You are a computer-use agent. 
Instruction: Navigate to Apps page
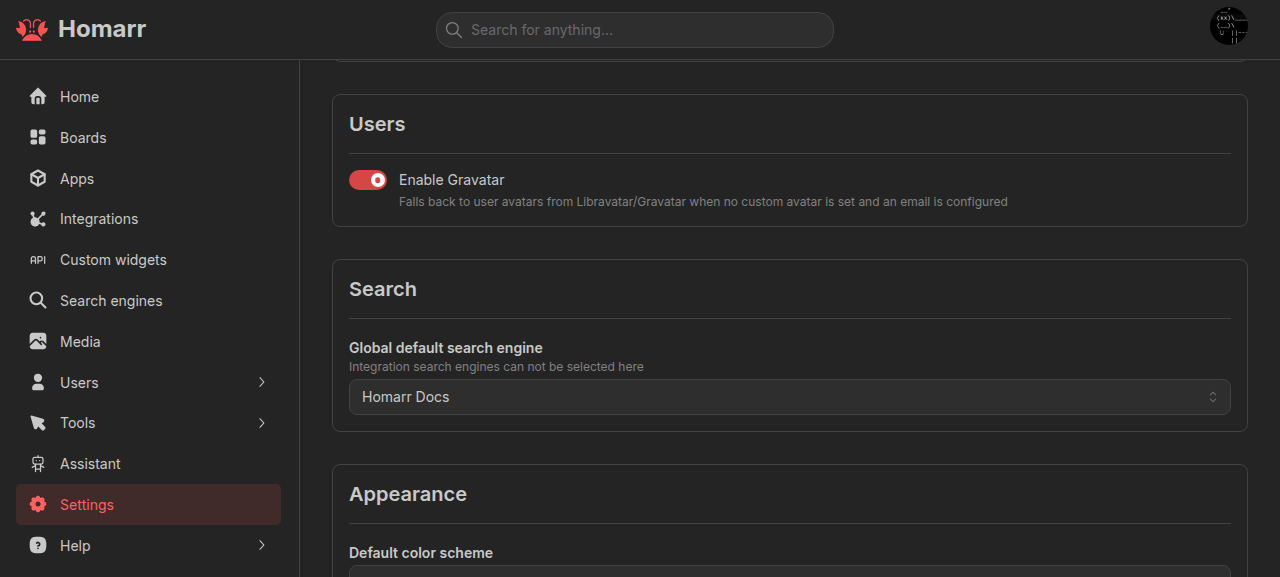click(x=148, y=178)
